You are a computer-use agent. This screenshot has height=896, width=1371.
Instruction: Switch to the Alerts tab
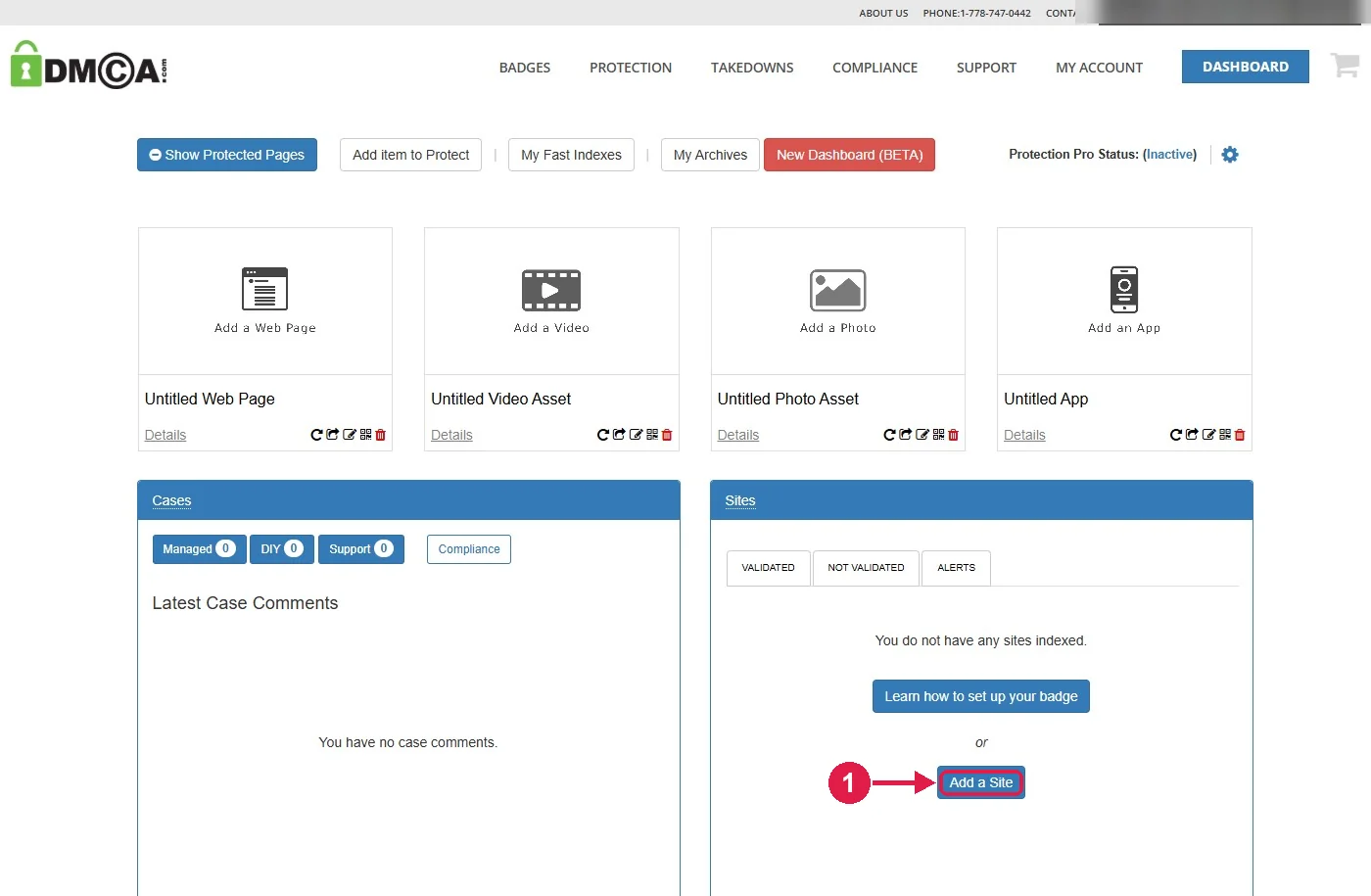pyautogui.click(x=956, y=568)
